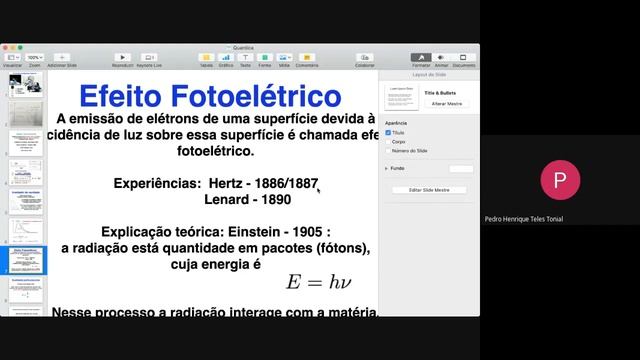Click the E = hν equation on slide

[319, 282]
